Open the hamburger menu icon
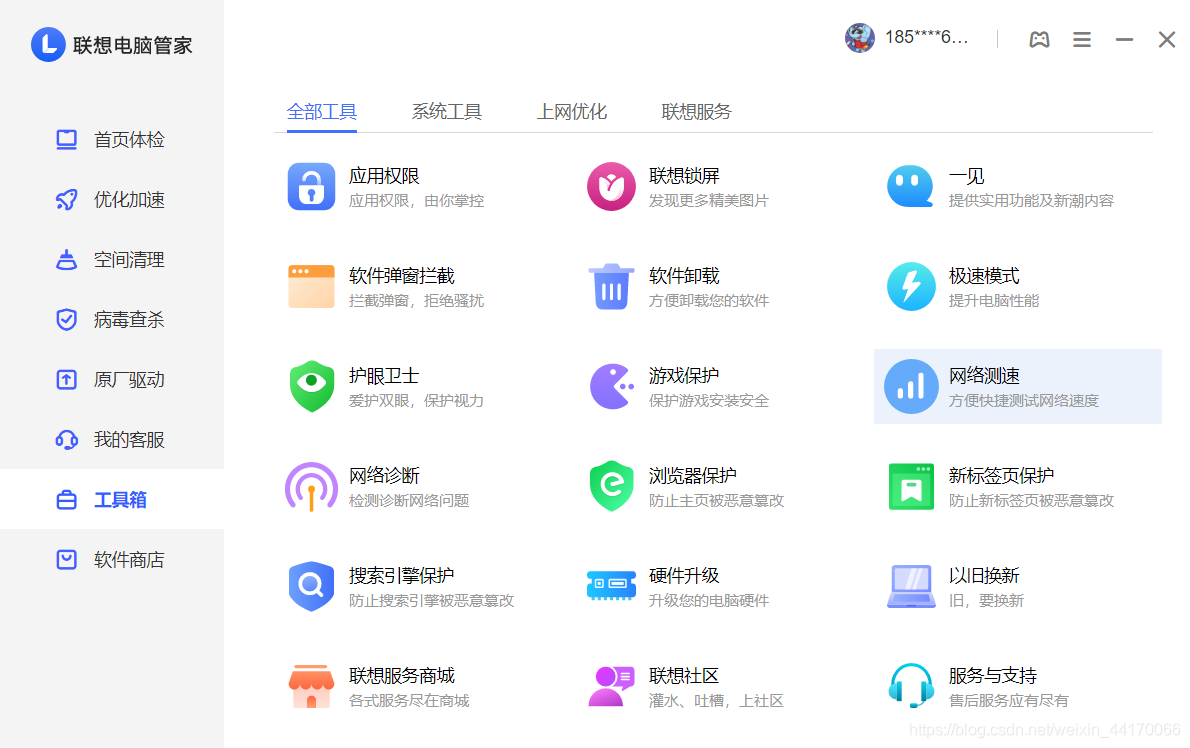 tap(1081, 39)
